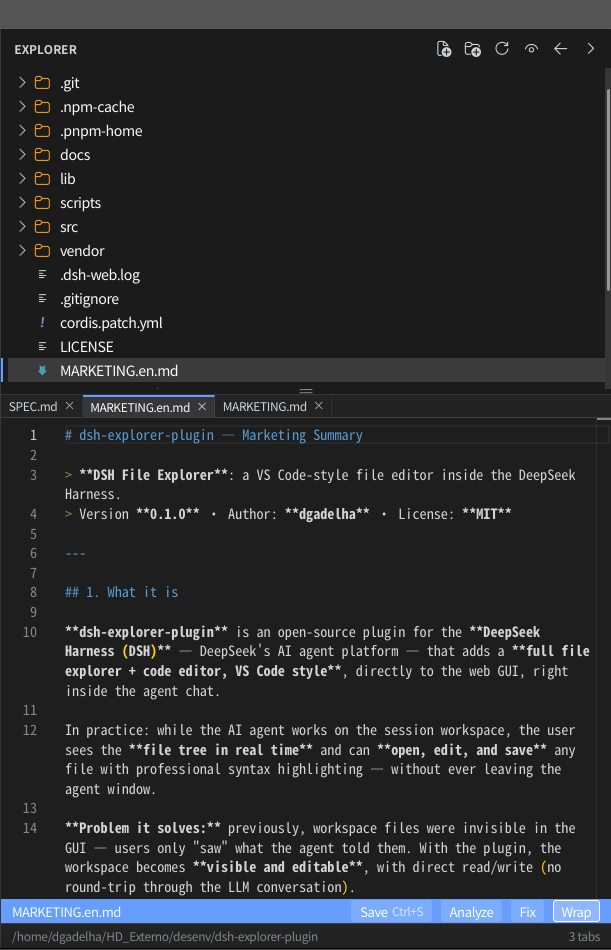
Task: Click the '3 tabs' status indicator
Action: pyautogui.click(x=584, y=937)
